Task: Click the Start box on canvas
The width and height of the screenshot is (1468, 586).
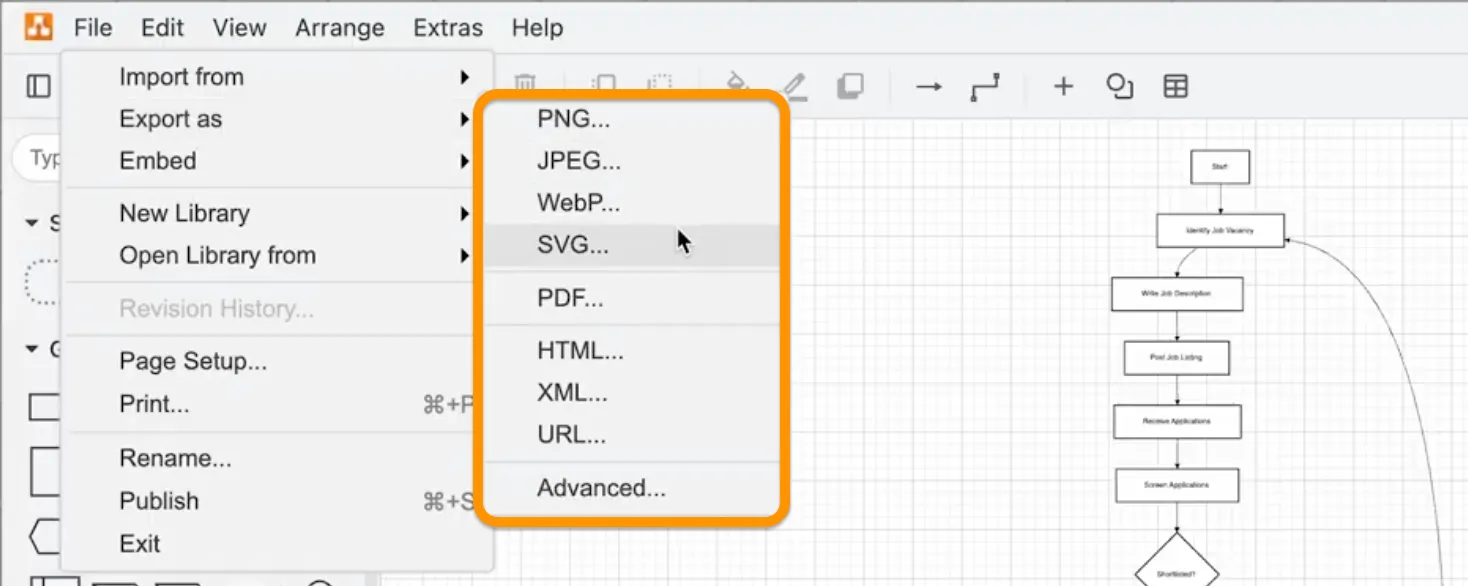Action: coord(1220,167)
